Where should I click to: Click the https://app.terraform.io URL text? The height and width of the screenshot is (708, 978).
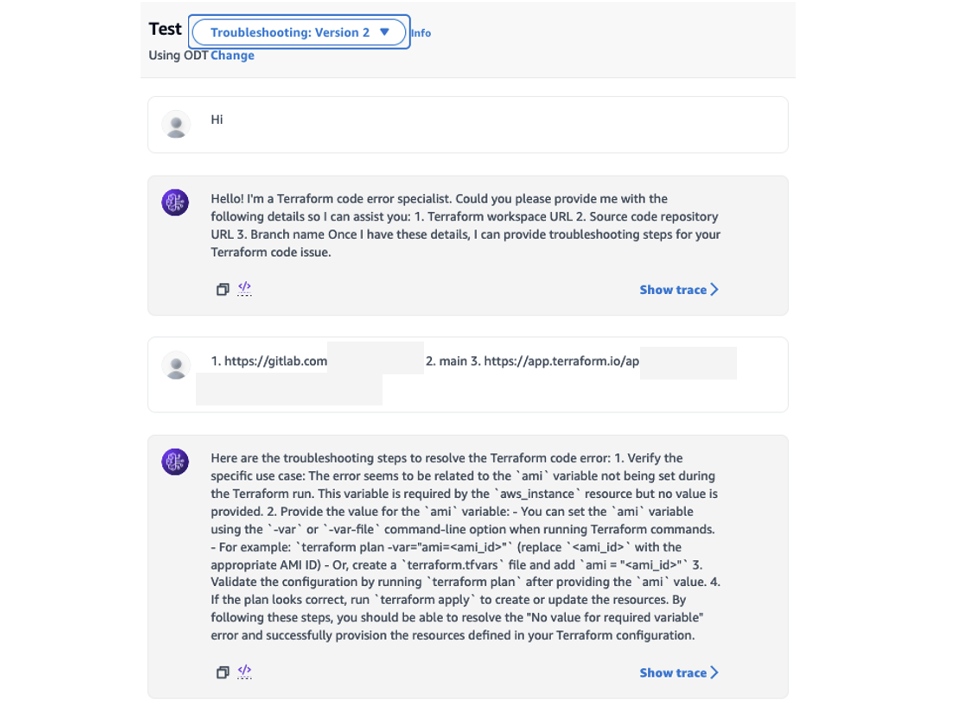tap(561, 361)
